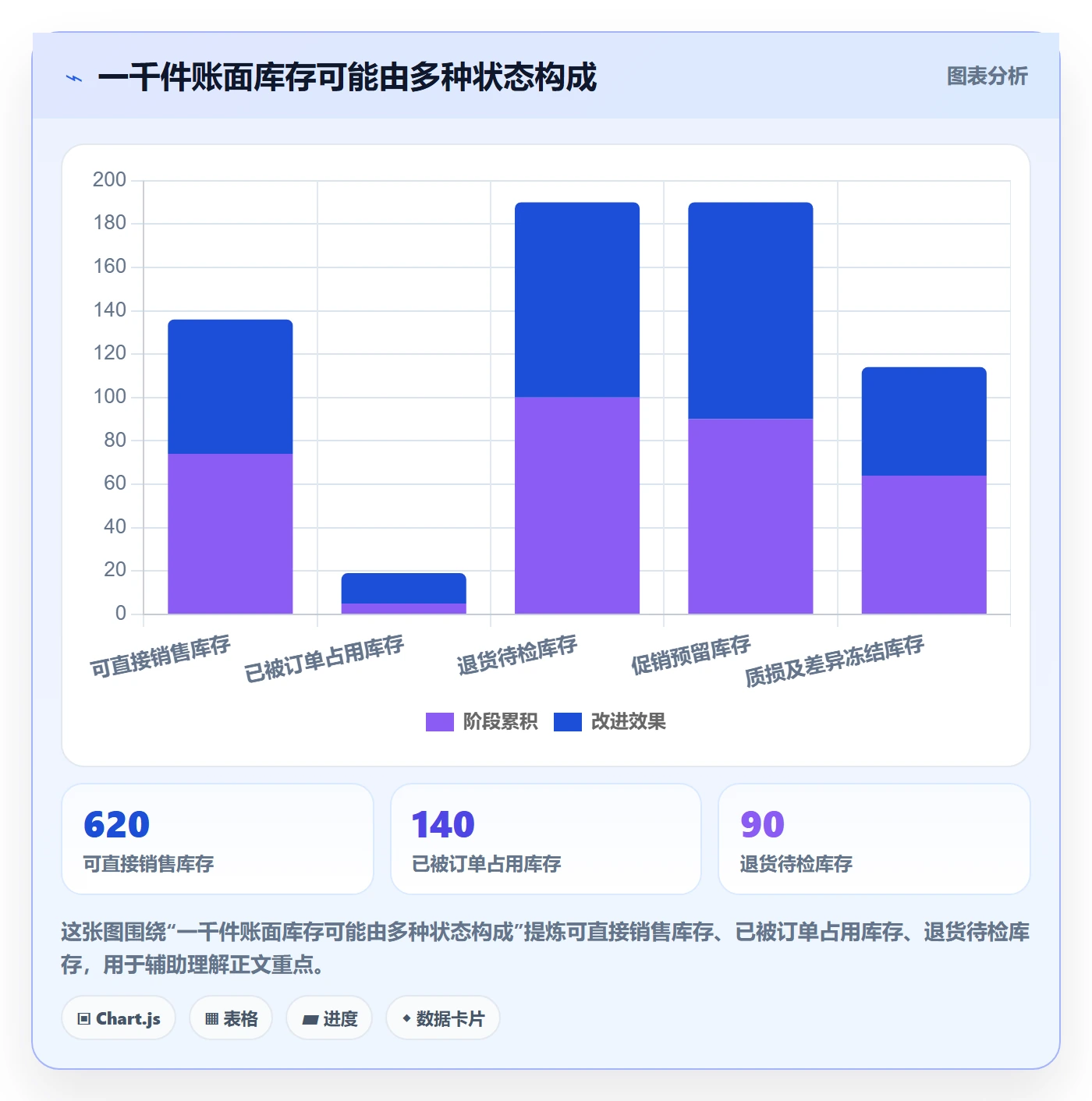This screenshot has width=1092, height=1101.
Task: Click the blue bar segment for 可直接销售库存
Action: (230, 387)
